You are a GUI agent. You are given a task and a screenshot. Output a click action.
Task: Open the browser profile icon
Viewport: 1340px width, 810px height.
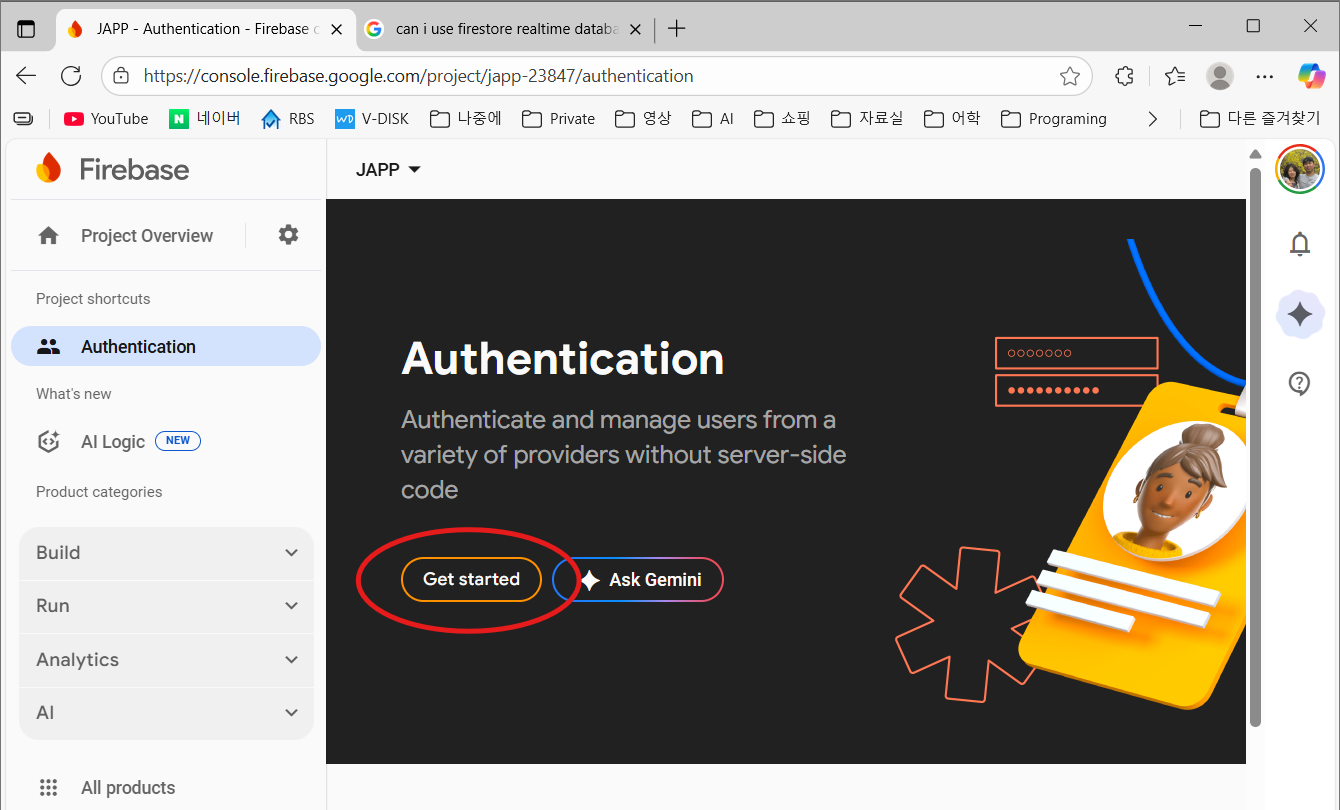1220,76
